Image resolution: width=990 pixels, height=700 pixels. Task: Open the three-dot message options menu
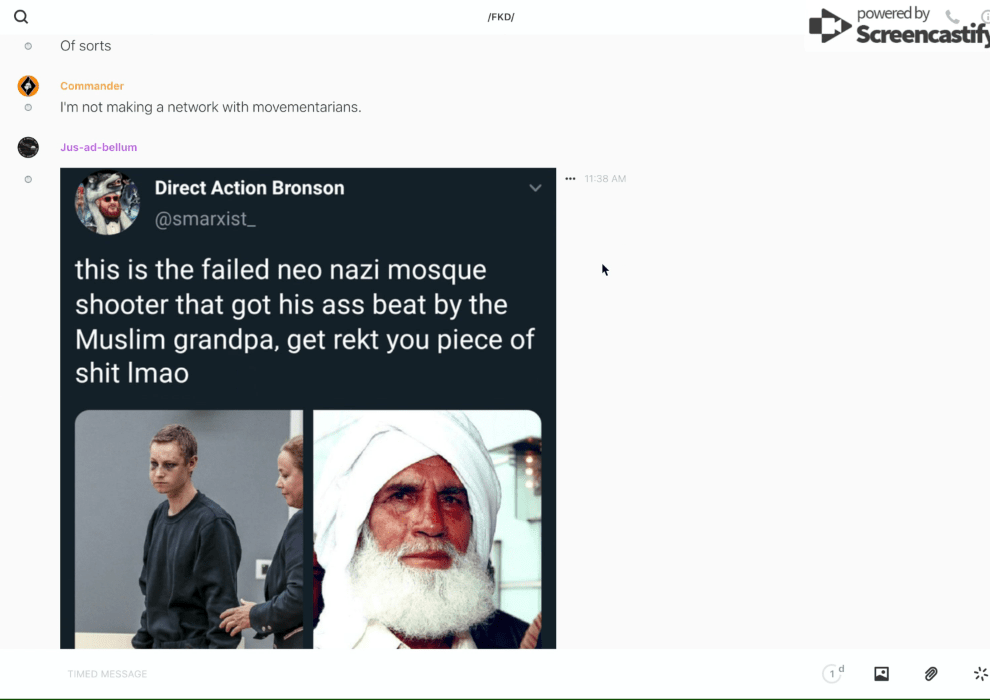(570, 179)
